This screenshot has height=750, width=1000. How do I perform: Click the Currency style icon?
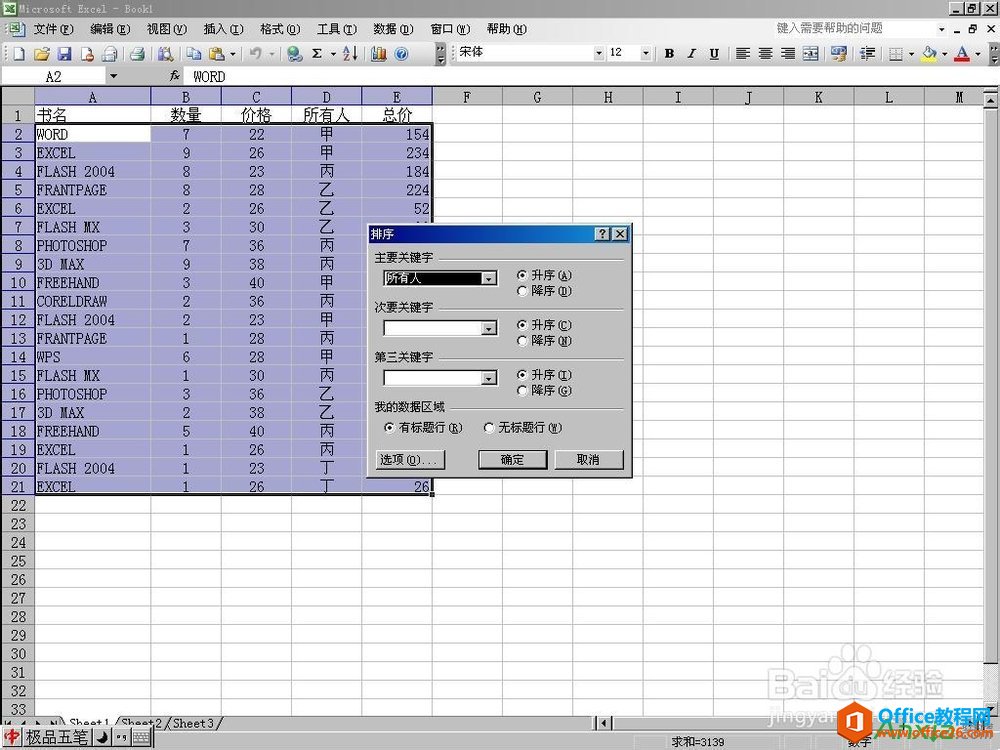click(839, 54)
